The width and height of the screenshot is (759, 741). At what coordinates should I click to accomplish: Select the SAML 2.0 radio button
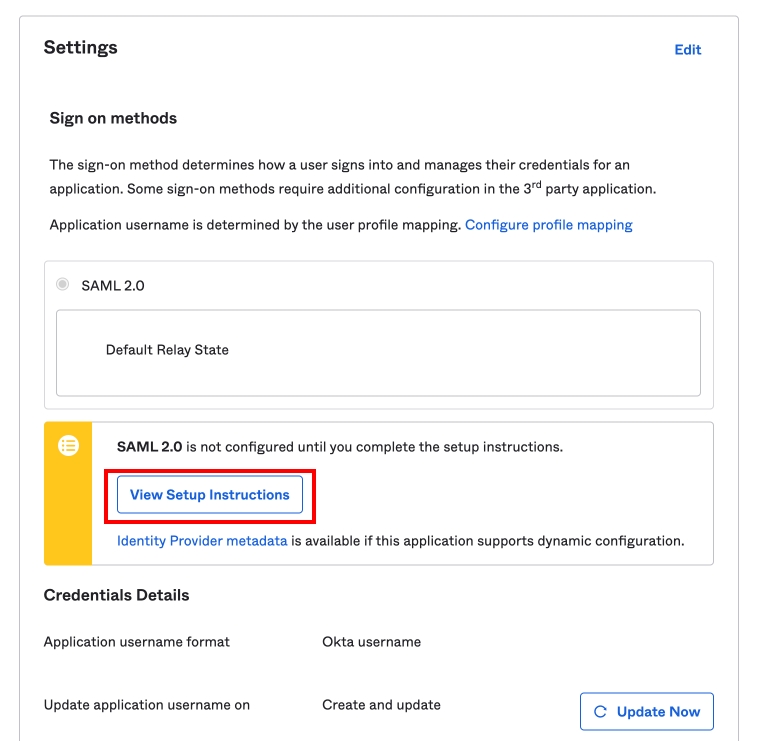point(63,285)
